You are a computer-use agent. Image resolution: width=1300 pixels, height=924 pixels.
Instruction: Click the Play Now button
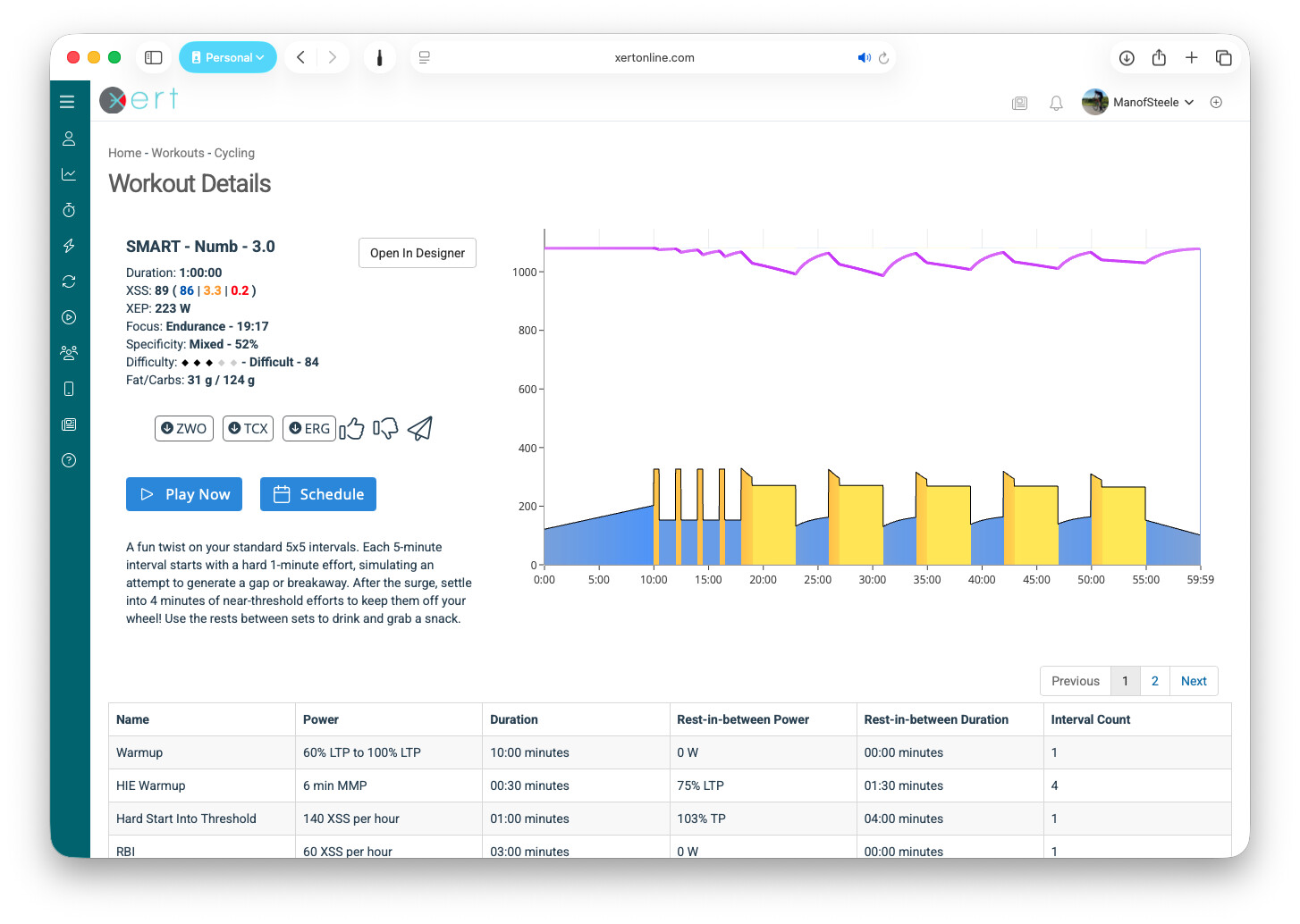[184, 494]
